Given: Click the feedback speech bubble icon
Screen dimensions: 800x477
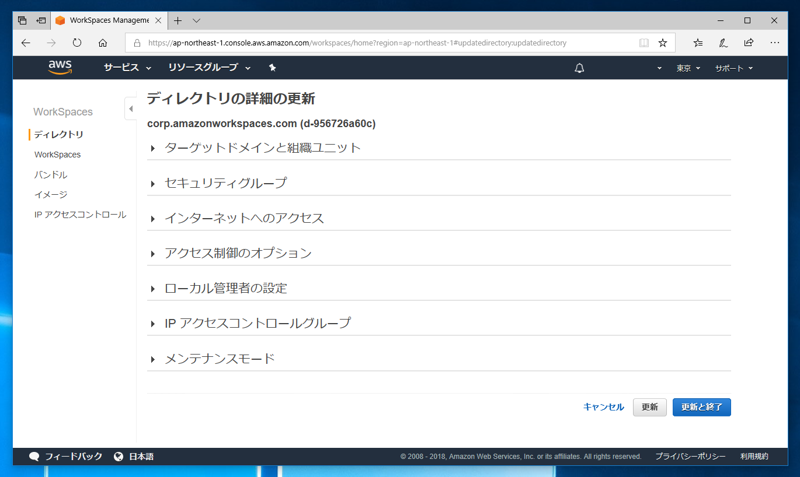Looking at the screenshot, I should pos(34,457).
